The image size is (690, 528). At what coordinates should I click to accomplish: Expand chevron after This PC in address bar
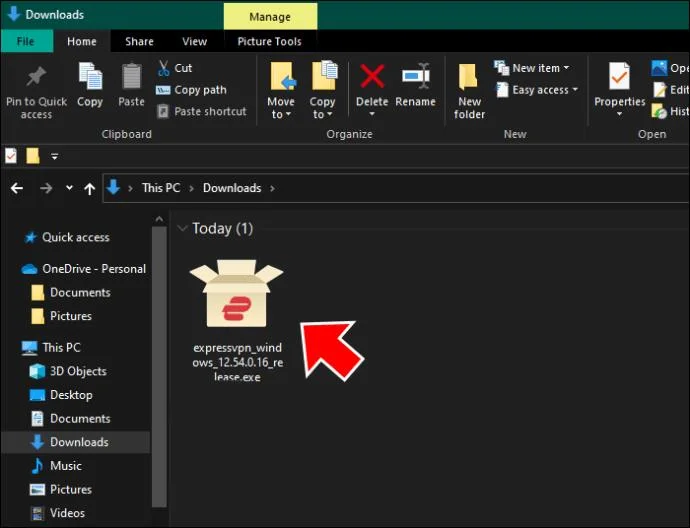(191, 188)
